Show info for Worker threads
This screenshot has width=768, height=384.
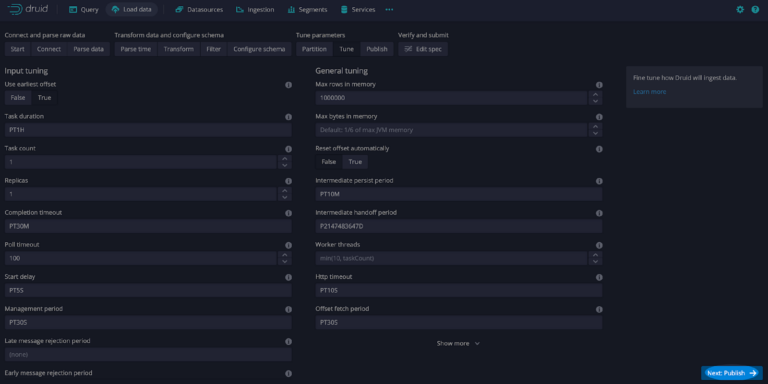click(599, 245)
